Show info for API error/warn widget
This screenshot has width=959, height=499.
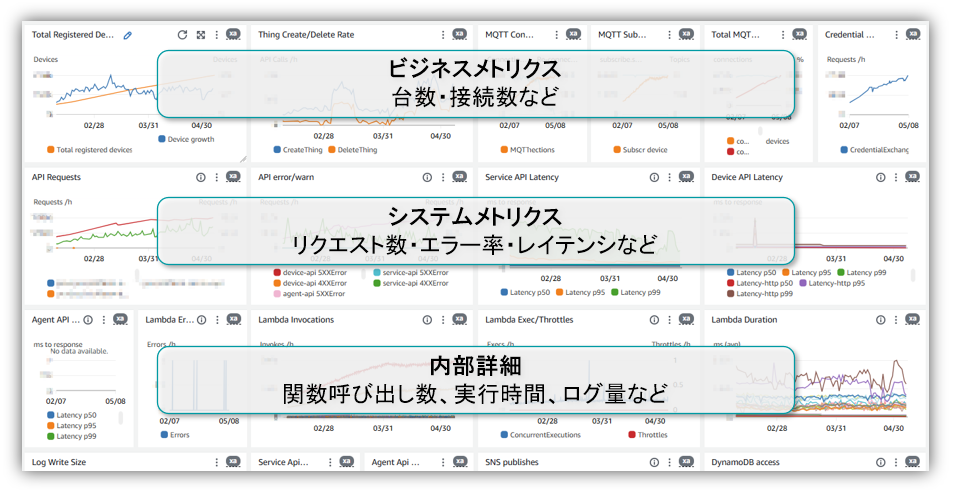(427, 178)
